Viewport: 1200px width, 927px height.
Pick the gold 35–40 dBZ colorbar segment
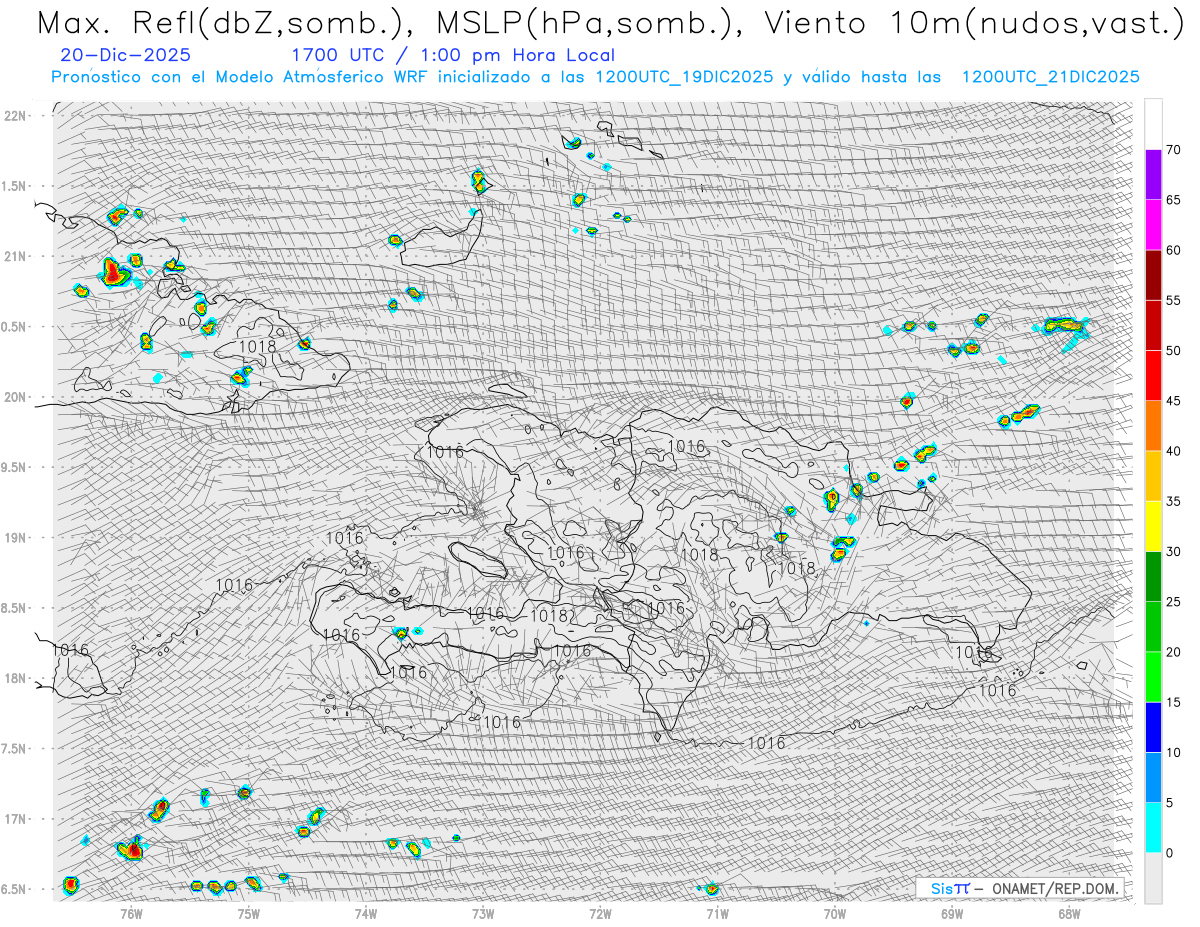[x=1153, y=476]
